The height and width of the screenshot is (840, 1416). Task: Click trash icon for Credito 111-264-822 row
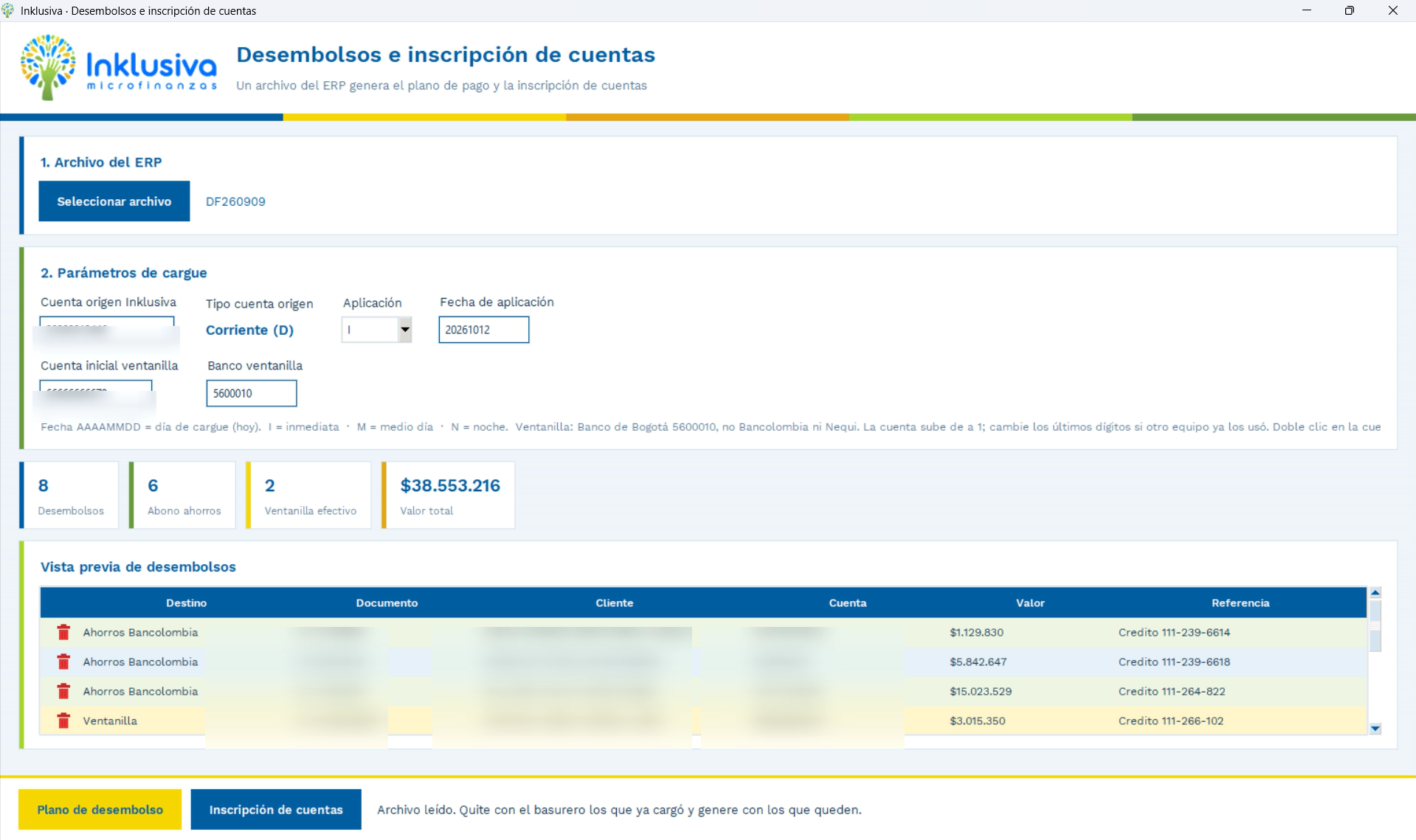click(x=63, y=691)
